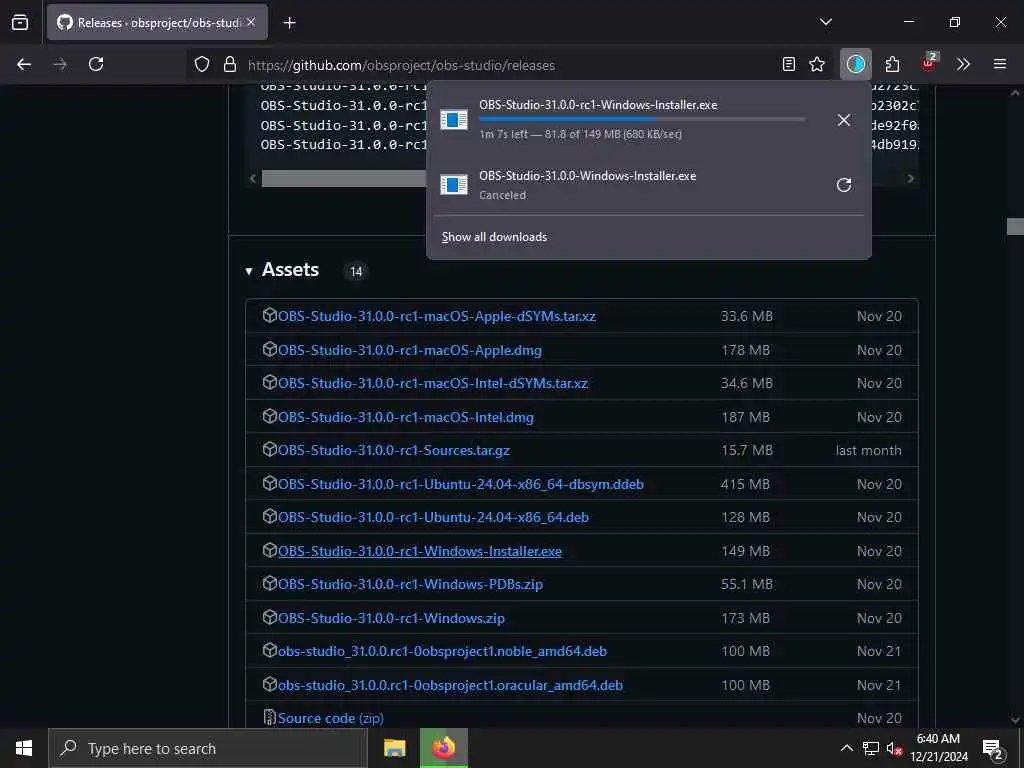Open network status tray icon
Screen dimensions: 1024x768
click(x=871, y=748)
